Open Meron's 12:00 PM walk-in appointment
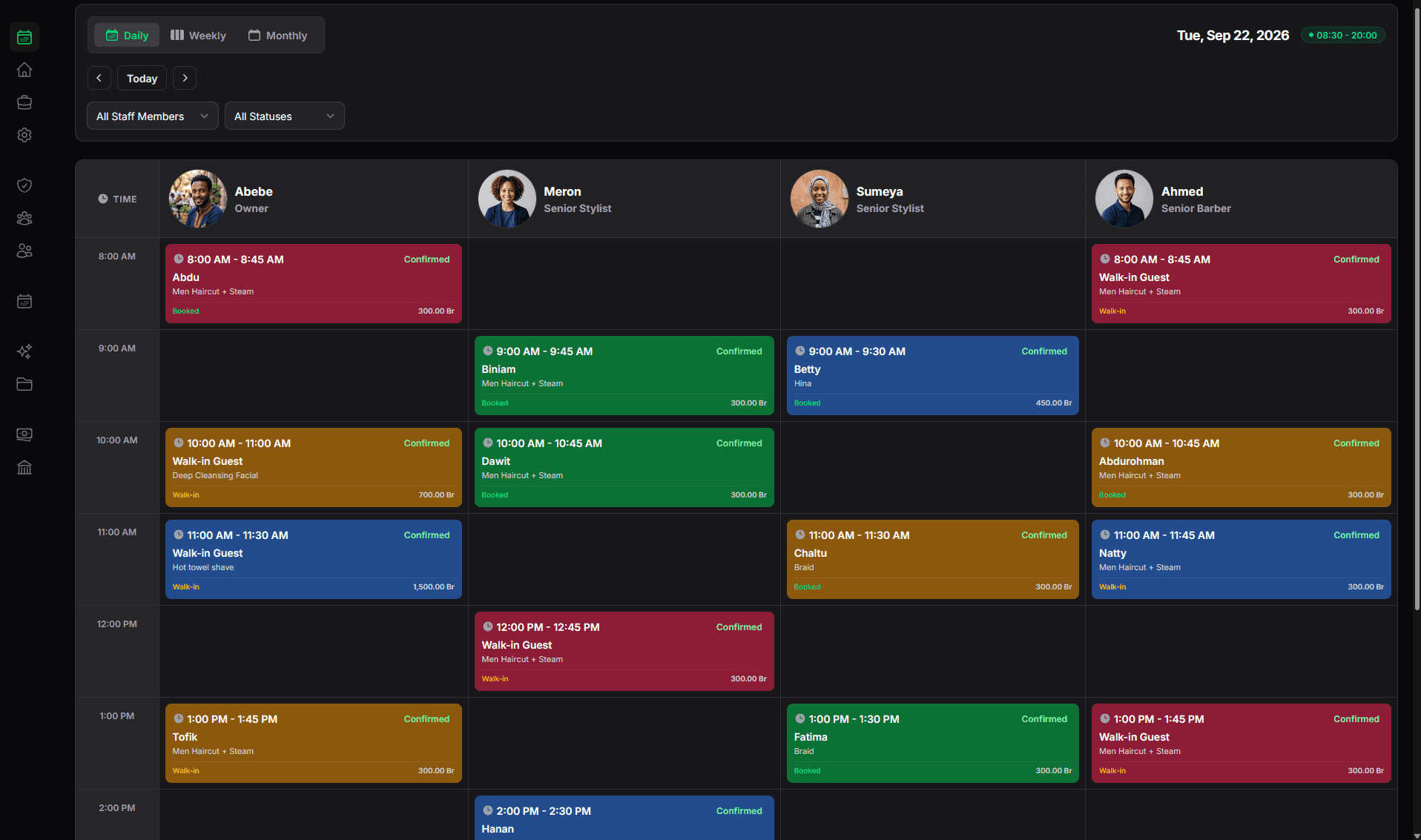This screenshot has width=1421, height=840. [x=624, y=651]
